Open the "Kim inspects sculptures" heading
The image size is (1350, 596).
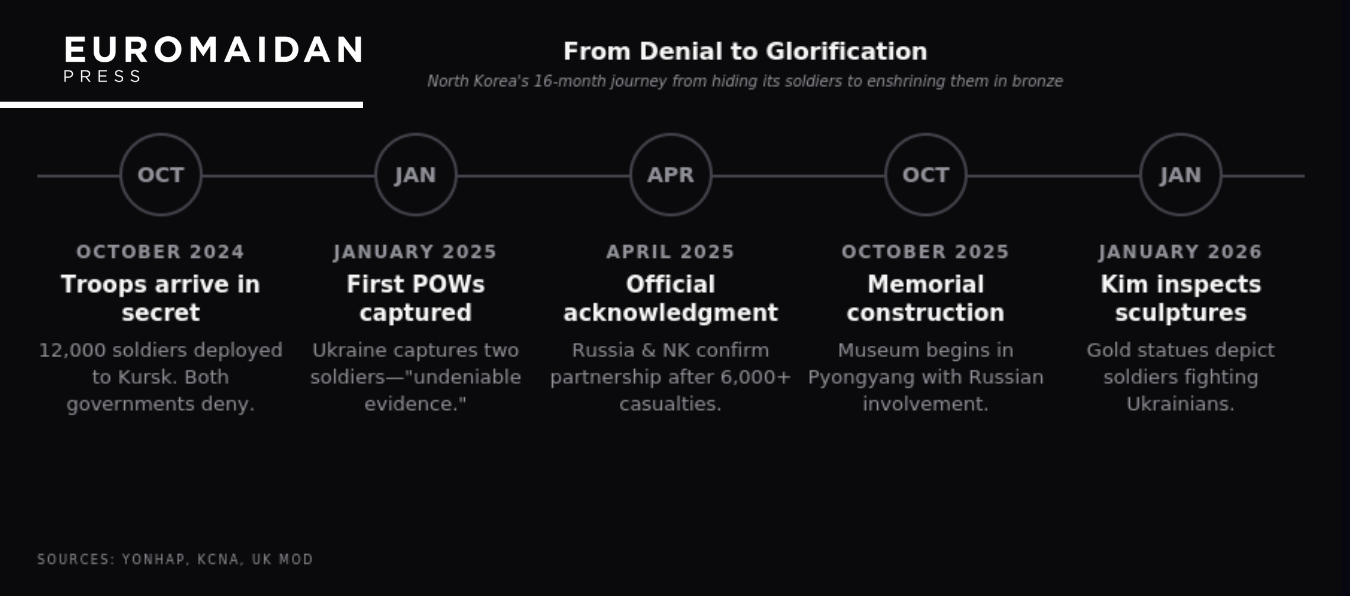pyautogui.click(x=1180, y=298)
